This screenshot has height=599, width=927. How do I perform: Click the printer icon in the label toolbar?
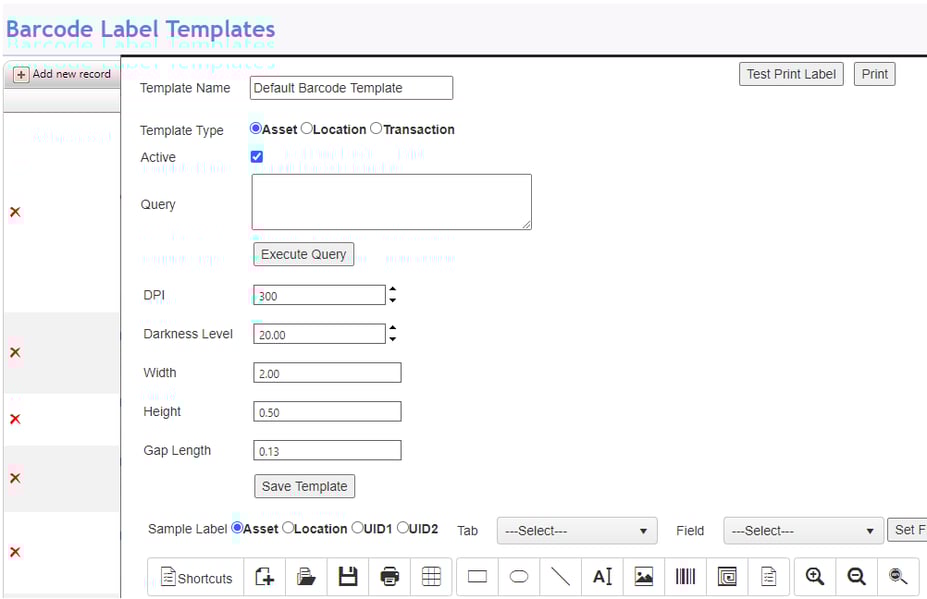(x=389, y=576)
